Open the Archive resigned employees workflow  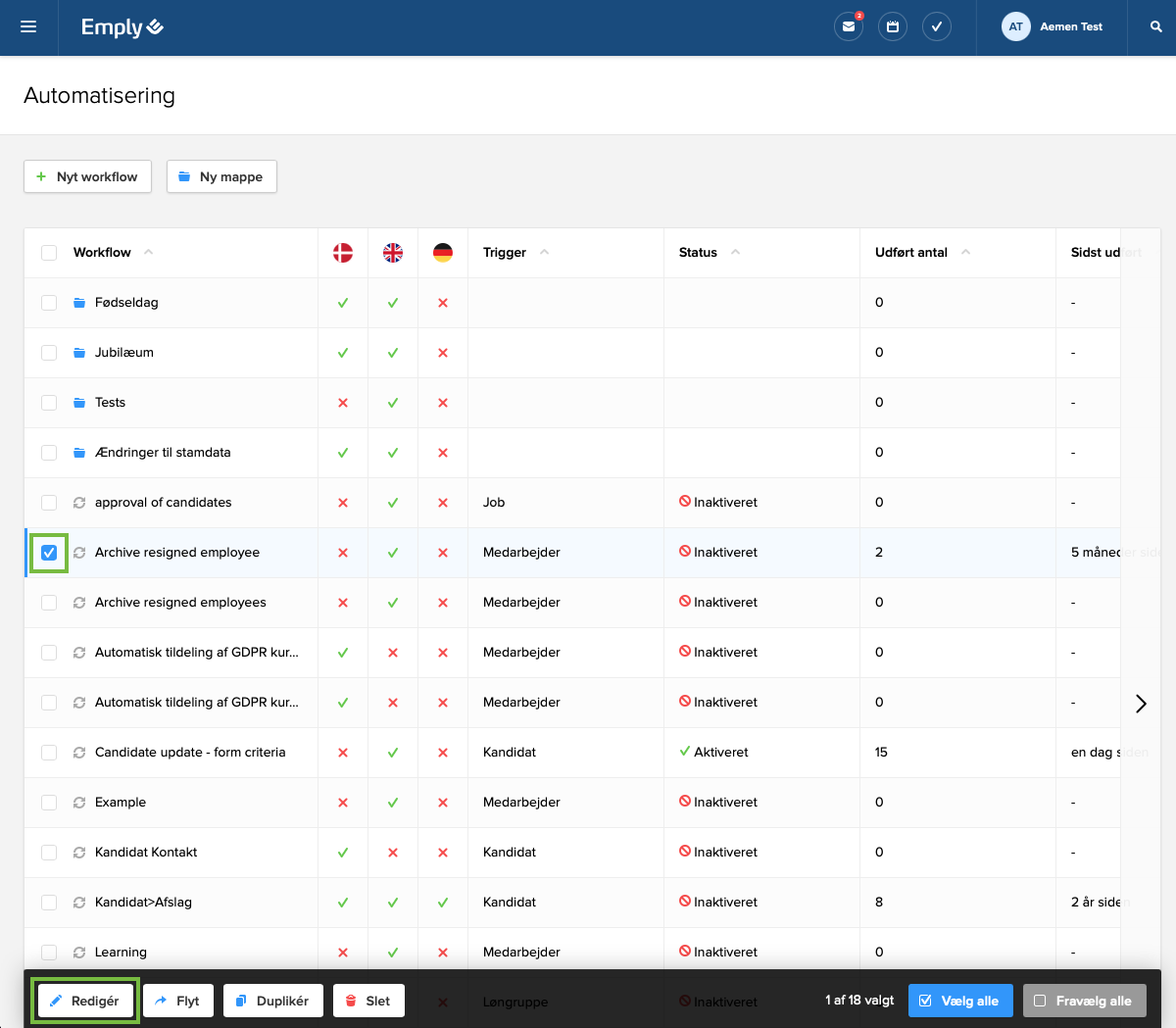tap(181, 602)
